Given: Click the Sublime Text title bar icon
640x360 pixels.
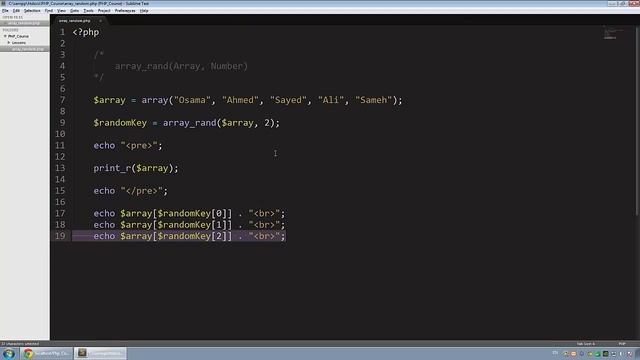Looking at the screenshot, I should pos(3,3).
